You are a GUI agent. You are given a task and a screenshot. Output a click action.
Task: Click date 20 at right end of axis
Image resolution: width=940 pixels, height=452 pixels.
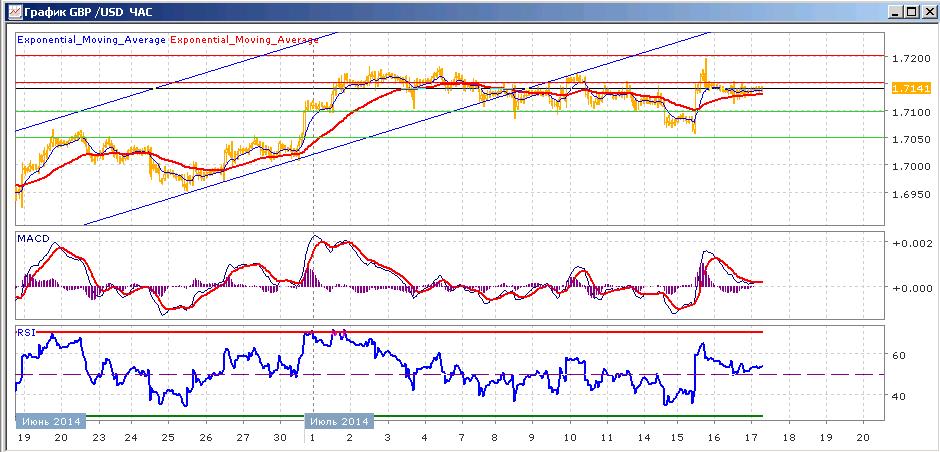coord(863,438)
